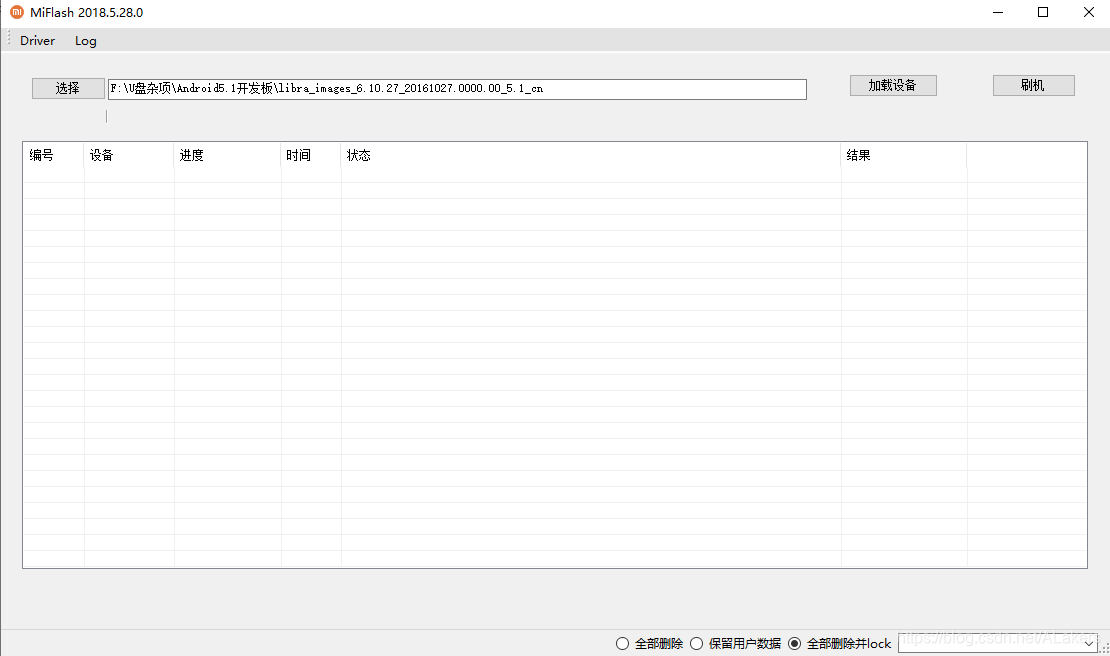Open the Driver menu
Image resolution: width=1110 pixels, height=656 pixels.
[x=37, y=41]
